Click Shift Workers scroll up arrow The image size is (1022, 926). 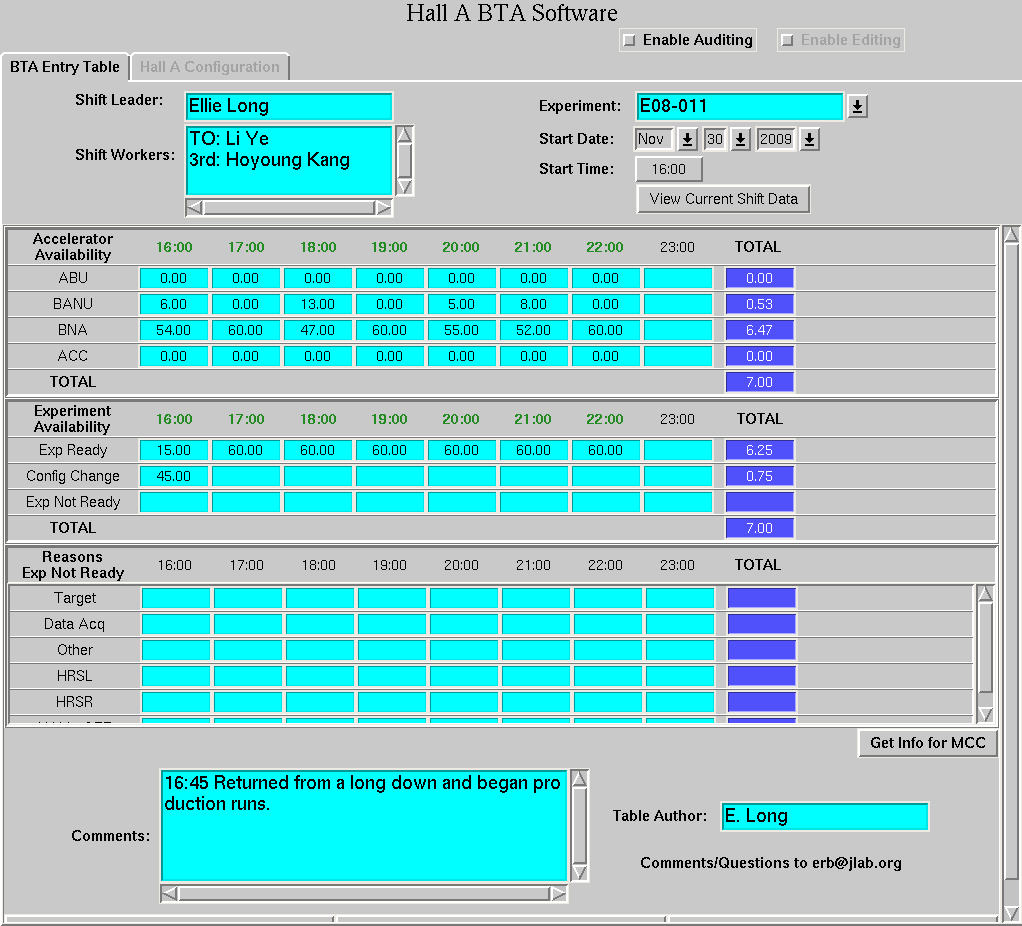tap(404, 135)
